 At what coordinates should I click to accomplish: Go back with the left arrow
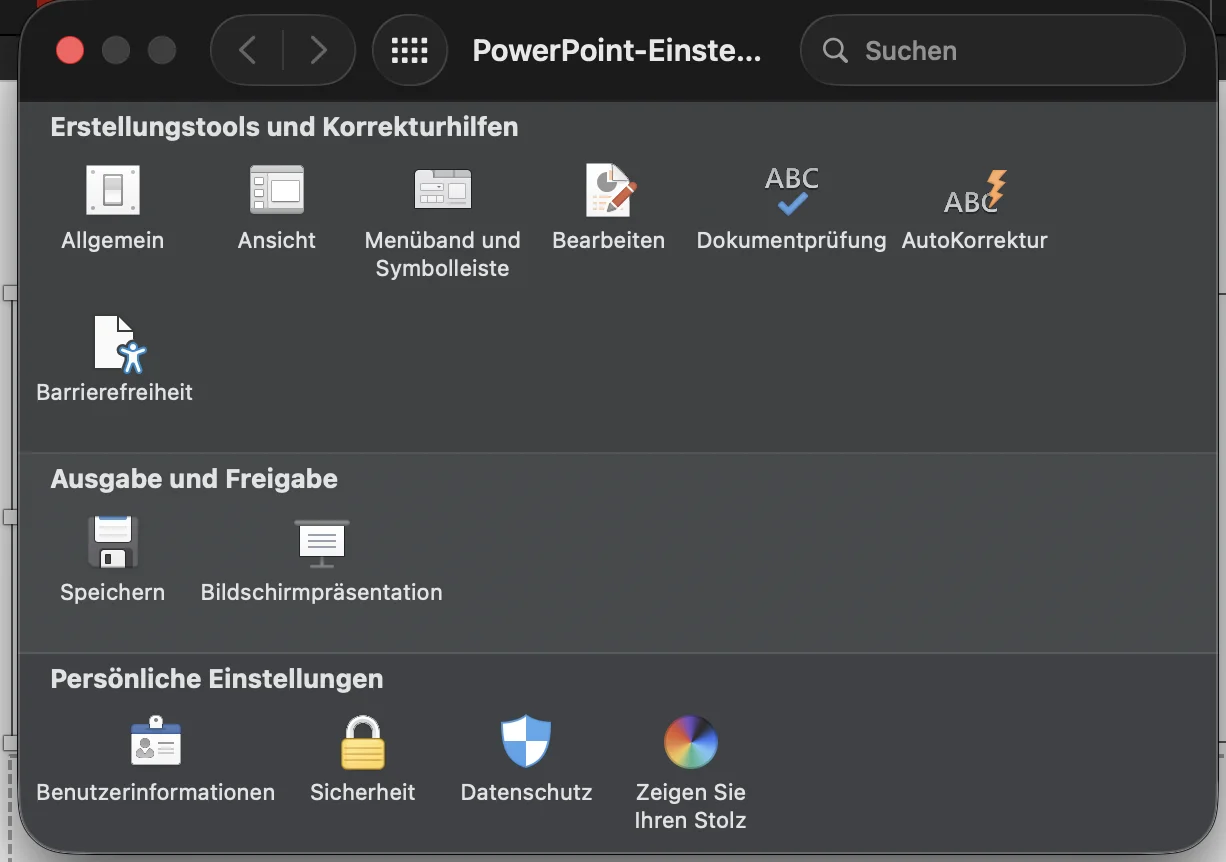pos(248,50)
